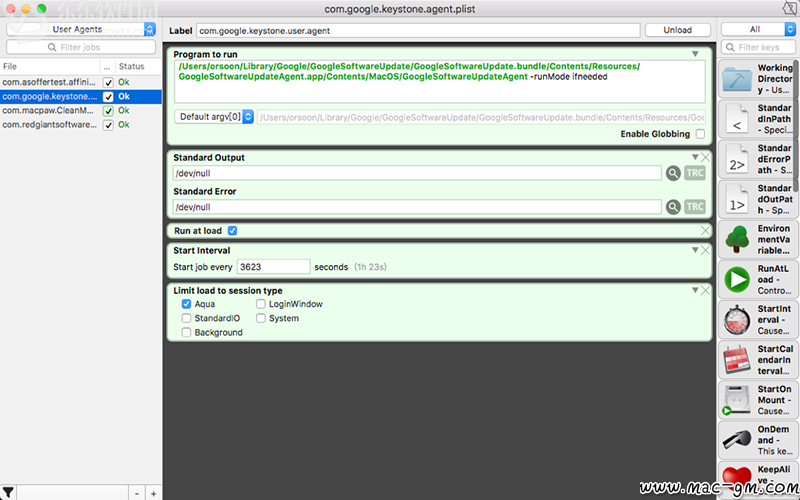Click the plus button to add job

154,493
